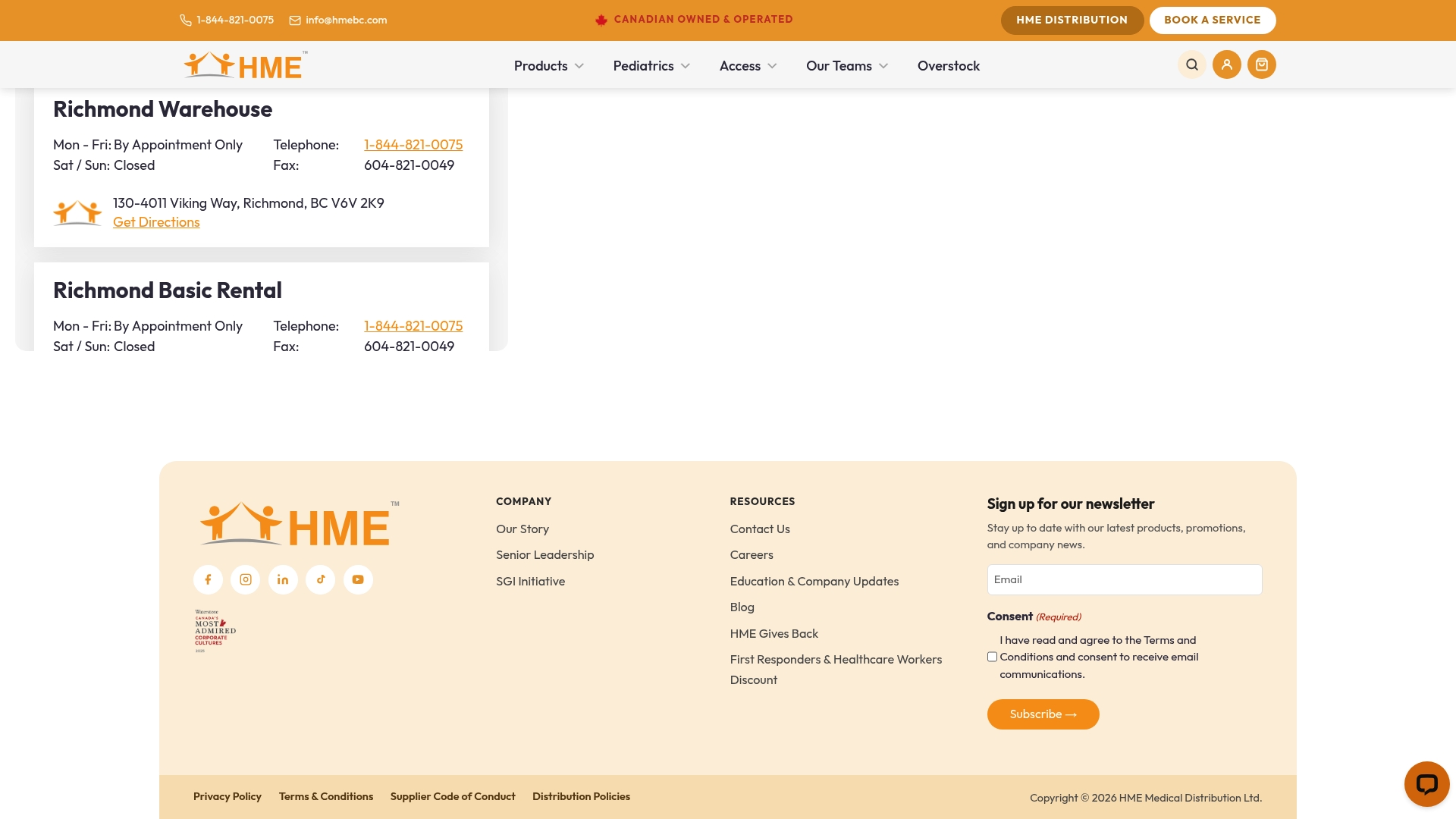The image size is (1456, 819).
Task: Click the Richmond Warehouse heading
Action: pyautogui.click(x=163, y=109)
